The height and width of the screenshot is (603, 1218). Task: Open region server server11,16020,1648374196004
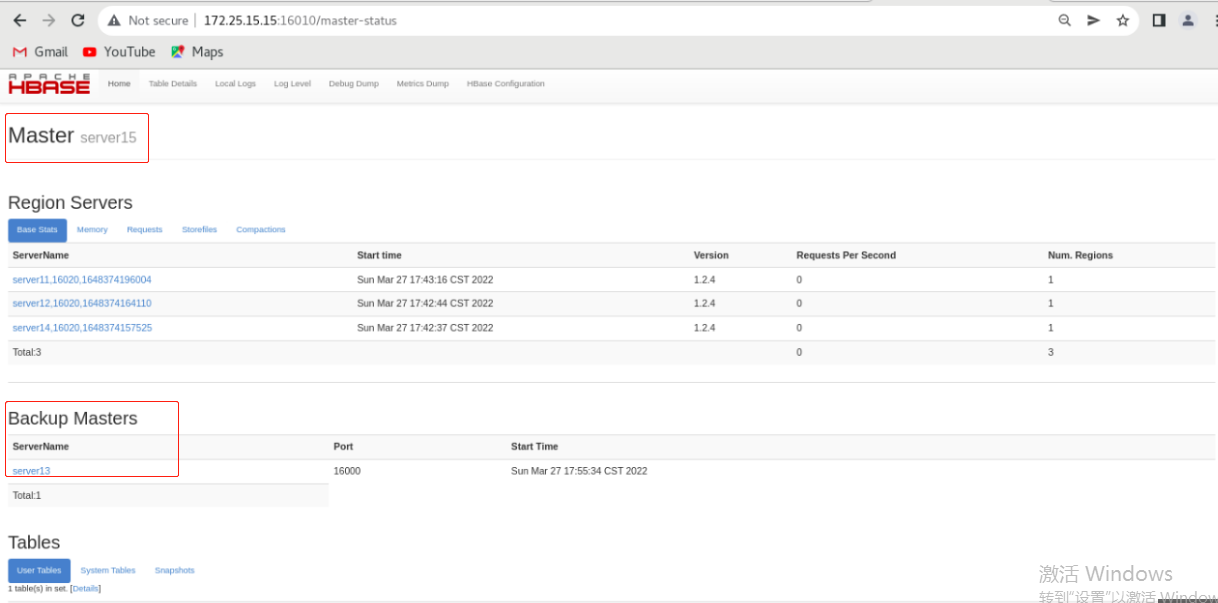pos(82,279)
